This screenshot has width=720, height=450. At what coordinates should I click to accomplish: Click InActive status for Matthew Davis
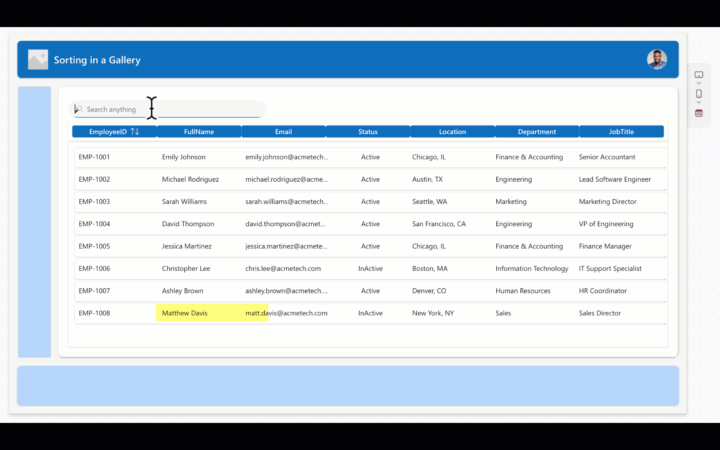tap(370, 313)
